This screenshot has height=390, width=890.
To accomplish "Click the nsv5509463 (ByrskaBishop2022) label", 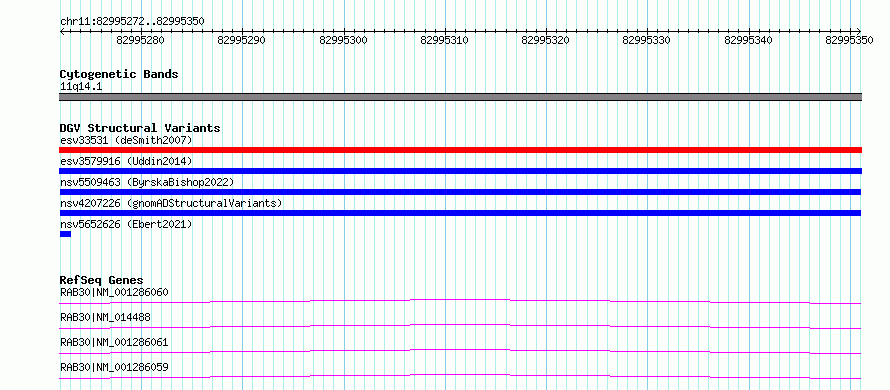I will coord(147,182).
